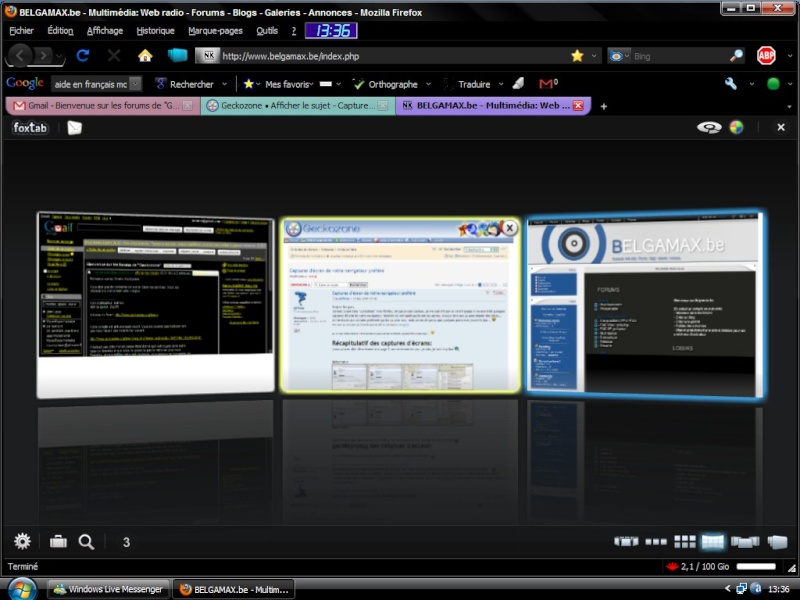Expand the address bar URL dropdown
The height and width of the screenshot is (600, 800).
pos(594,56)
